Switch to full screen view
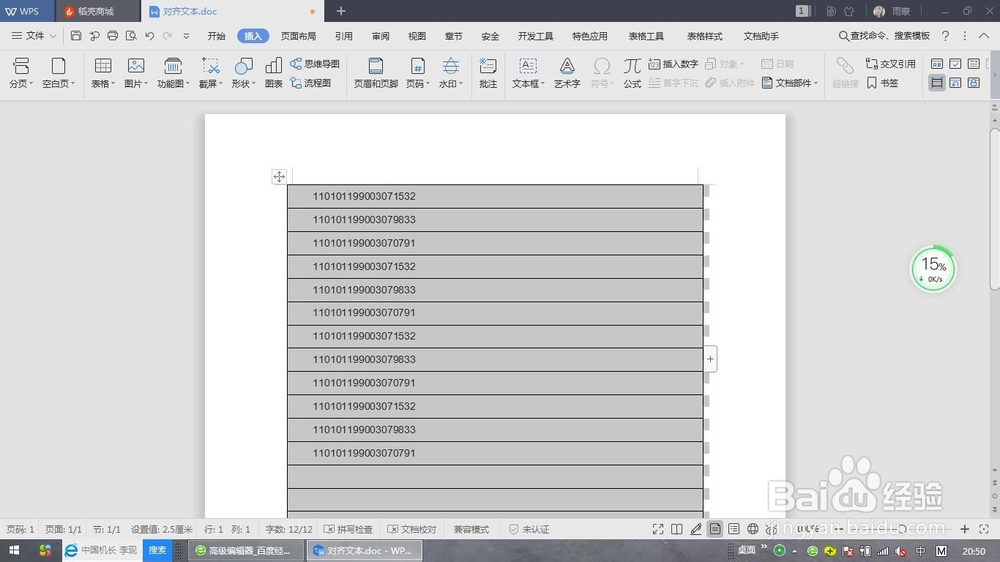The width and height of the screenshot is (1000, 562). pyautogui.click(x=658, y=529)
